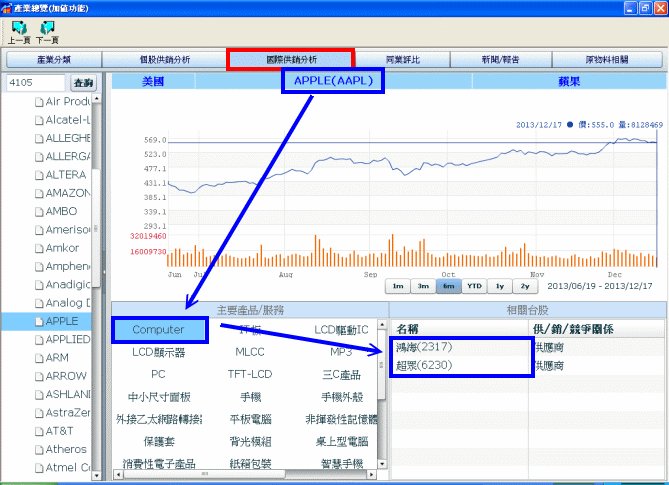The height and width of the screenshot is (485, 669).
Task: Click file icon beside AstraZen entry
Action: tap(39, 413)
